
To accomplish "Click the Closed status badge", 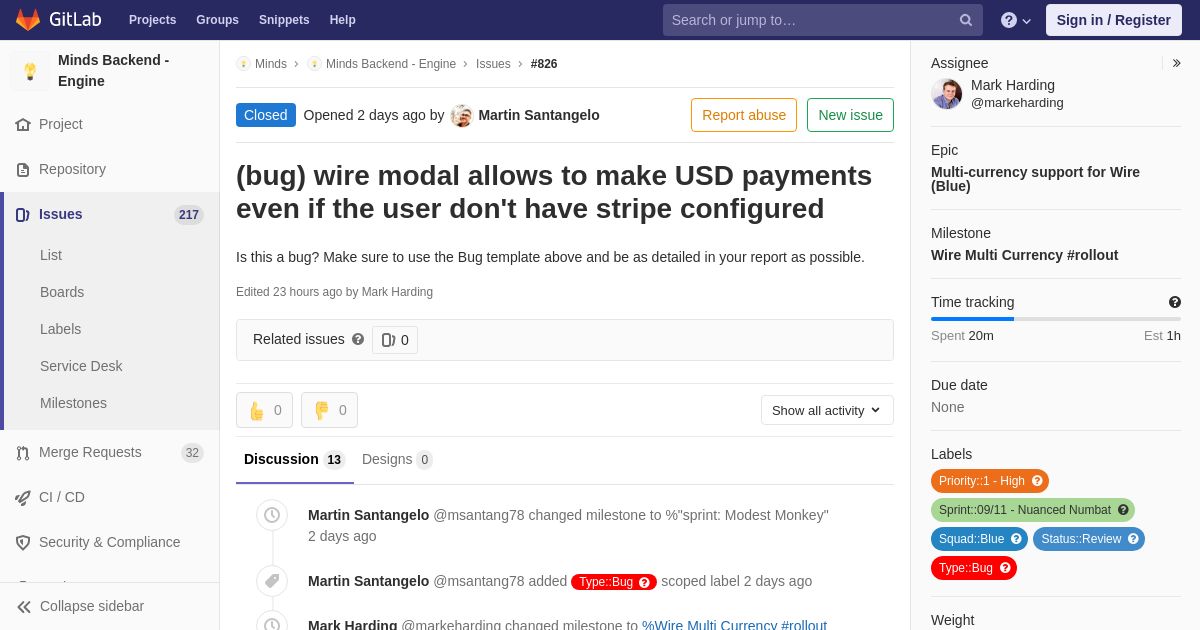I will (266, 115).
